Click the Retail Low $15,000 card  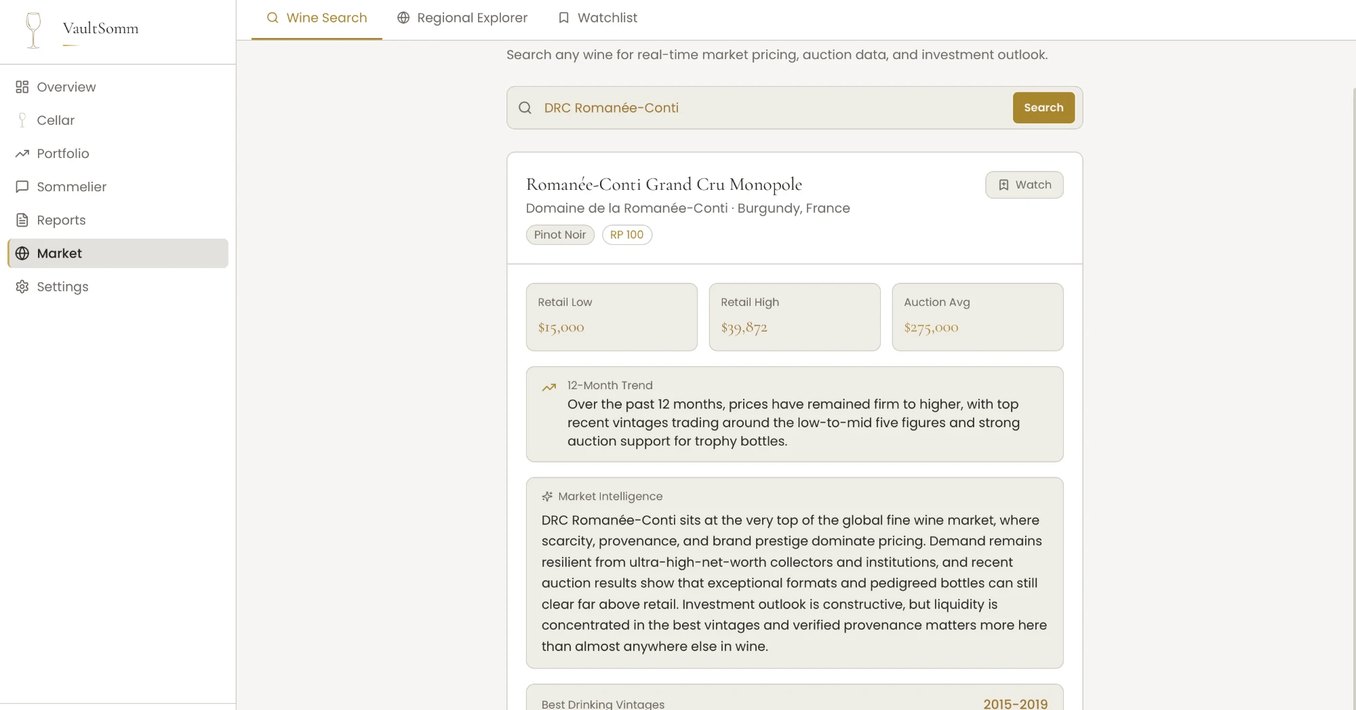612,317
